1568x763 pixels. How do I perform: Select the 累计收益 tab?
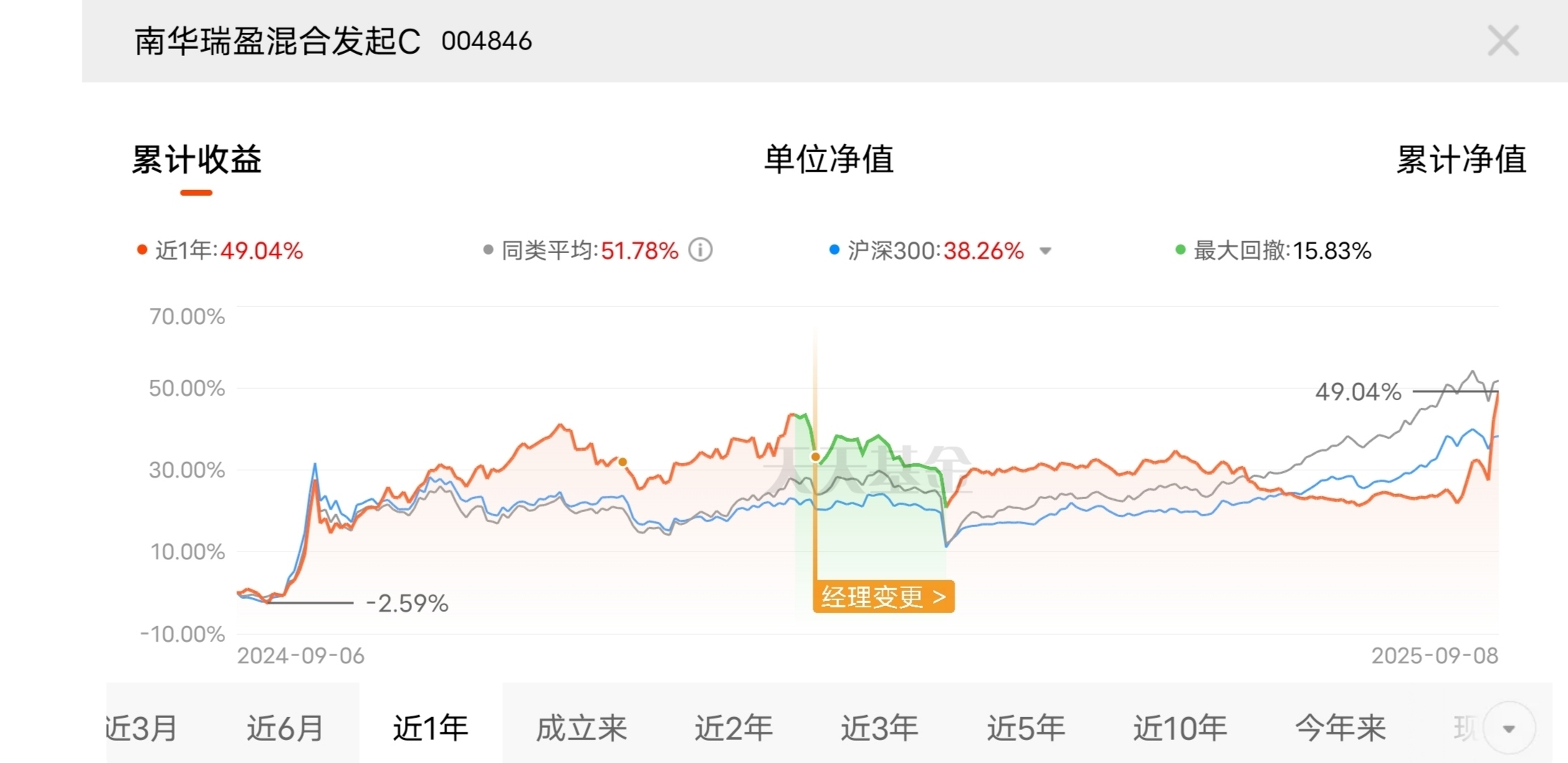[196, 159]
